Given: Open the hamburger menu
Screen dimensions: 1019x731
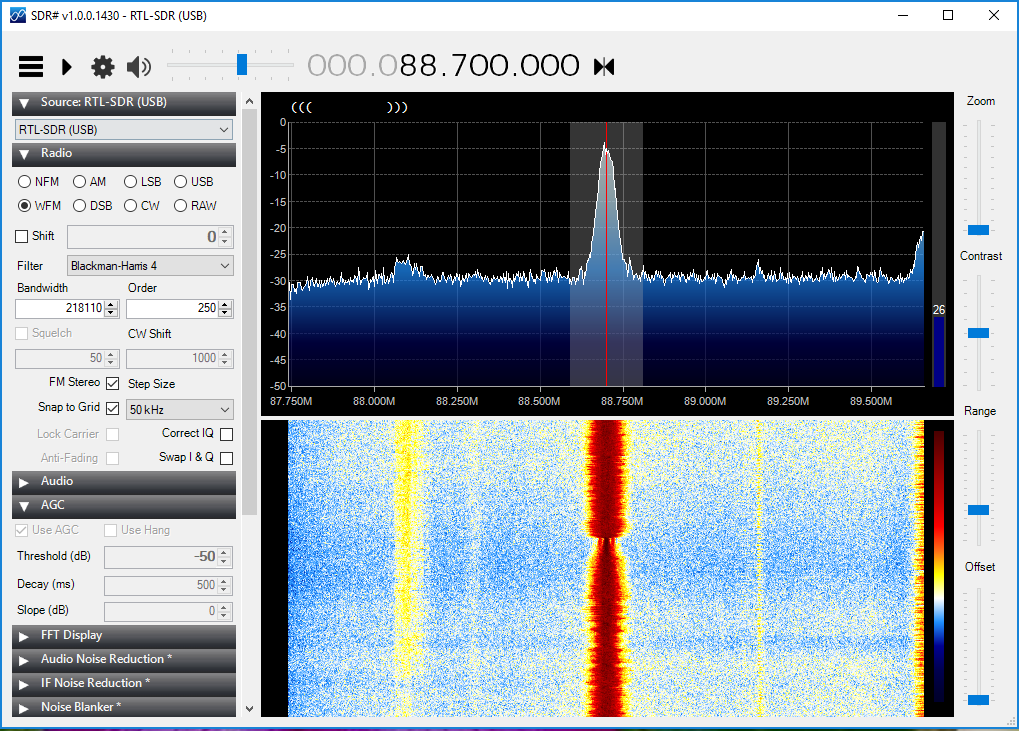Looking at the screenshot, I should pyautogui.click(x=30, y=66).
